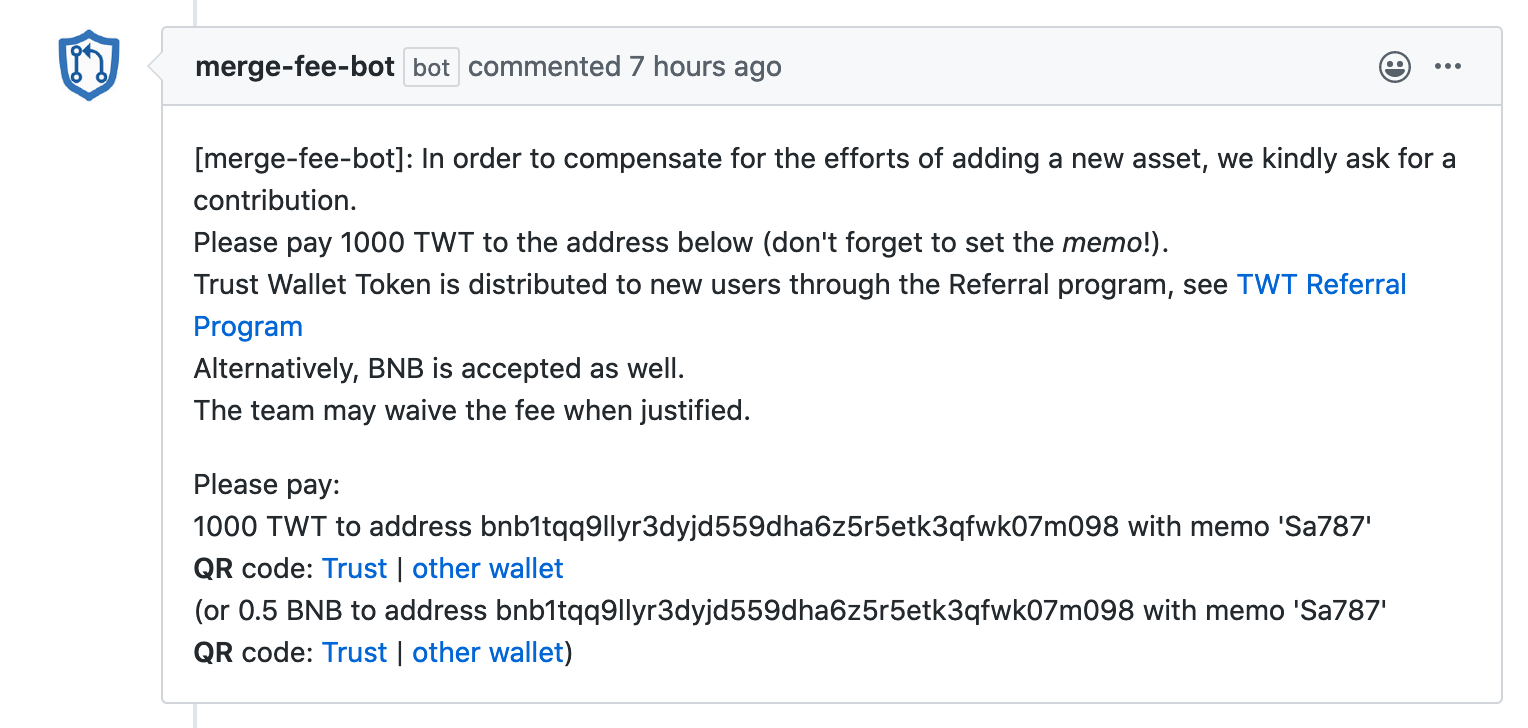Click the smiley face reaction icon
This screenshot has width=1528, height=728.
click(1394, 68)
